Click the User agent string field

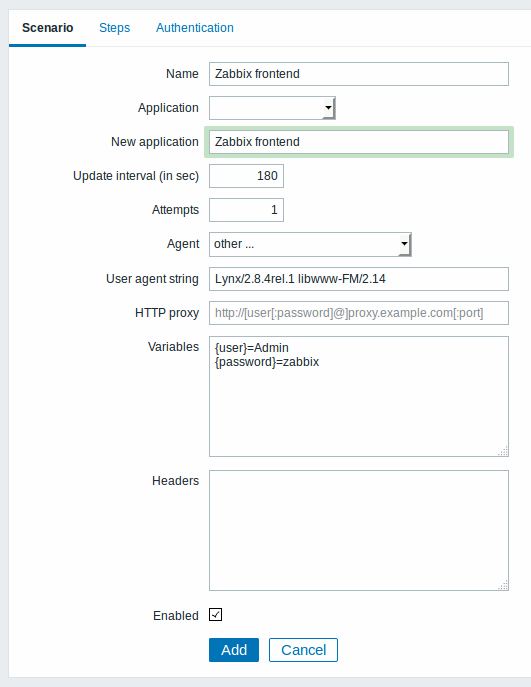coord(359,279)
